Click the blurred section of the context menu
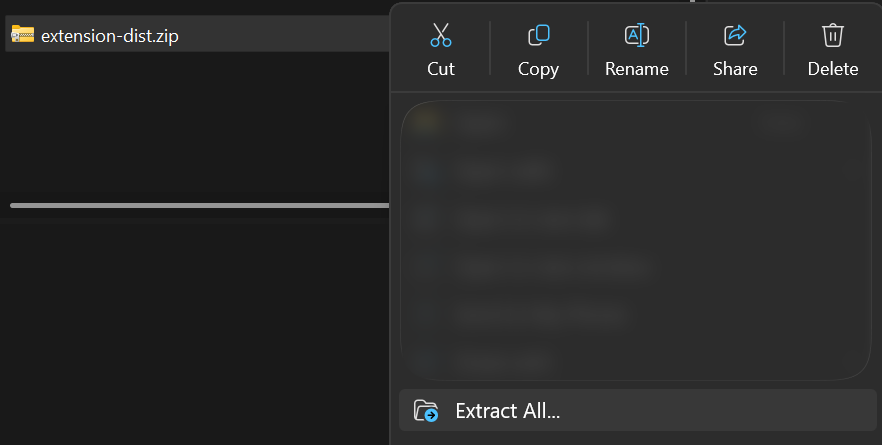882x445 pixels. [636, 240]
